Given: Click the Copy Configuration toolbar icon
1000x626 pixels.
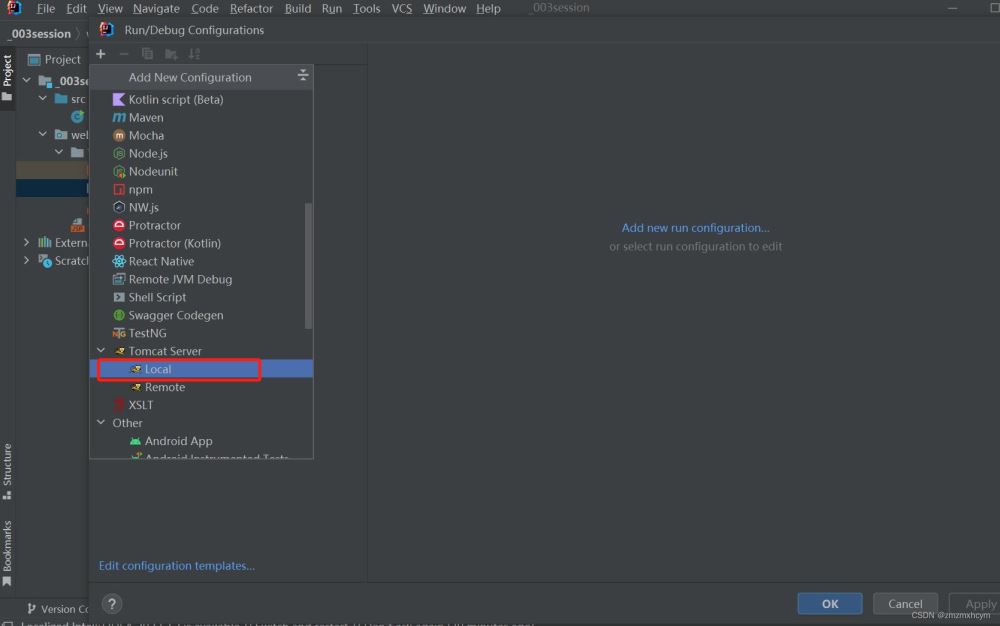Looking at the screenshot, I should click(147, 54).
